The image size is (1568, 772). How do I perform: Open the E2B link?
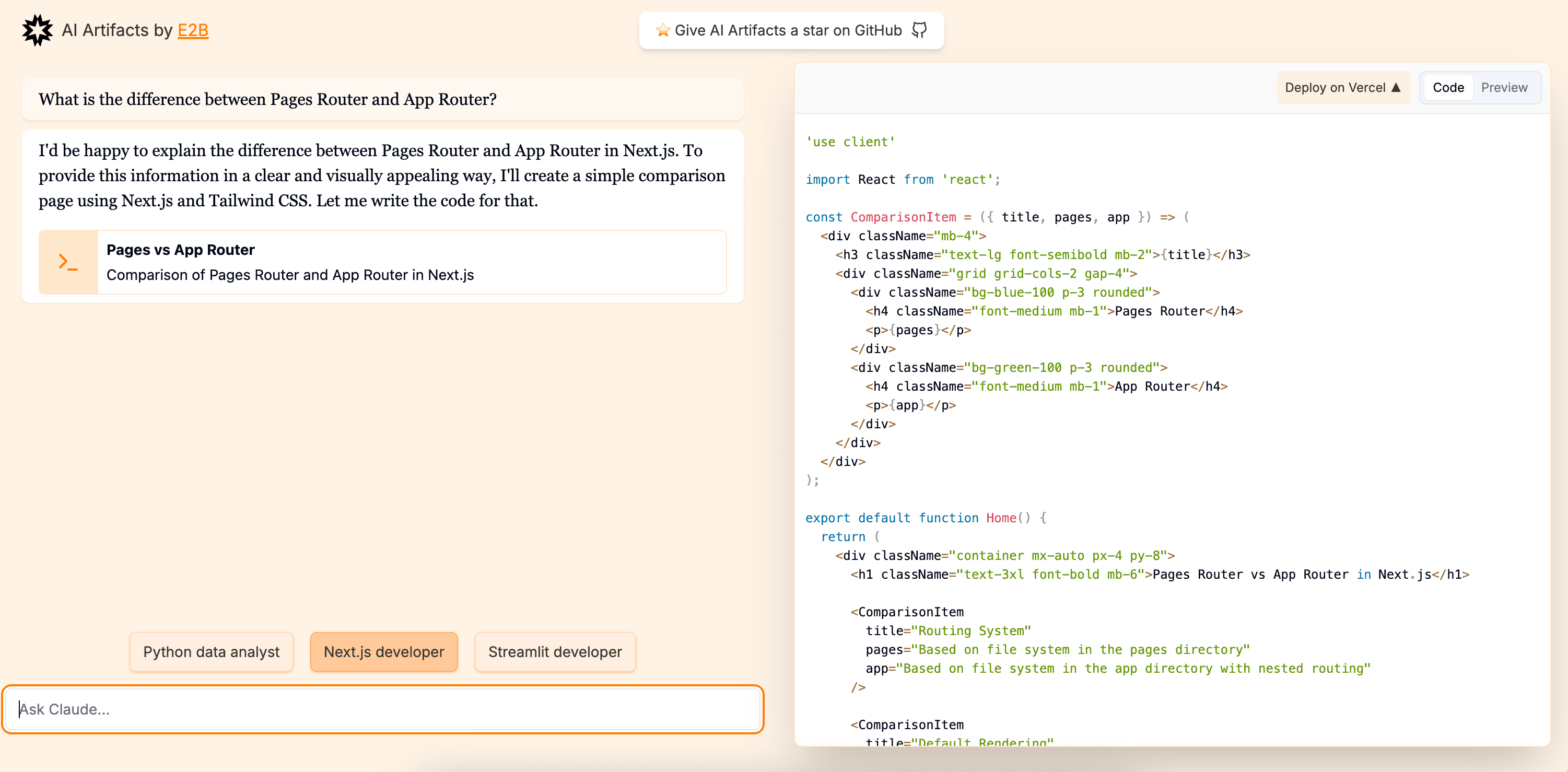click(x=192, y=30)
